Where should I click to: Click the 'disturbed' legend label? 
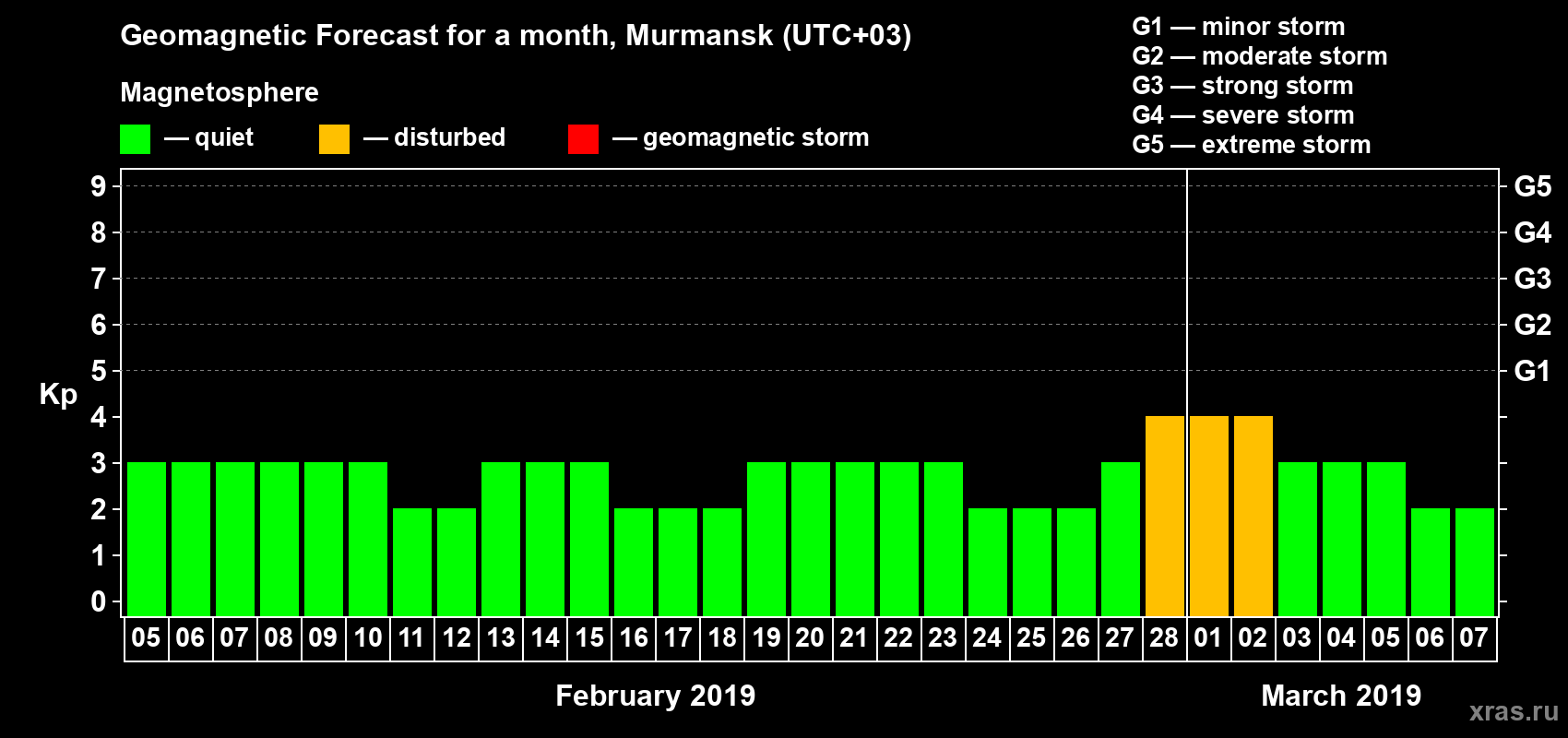pyautogui.click(x=449, y=137)
